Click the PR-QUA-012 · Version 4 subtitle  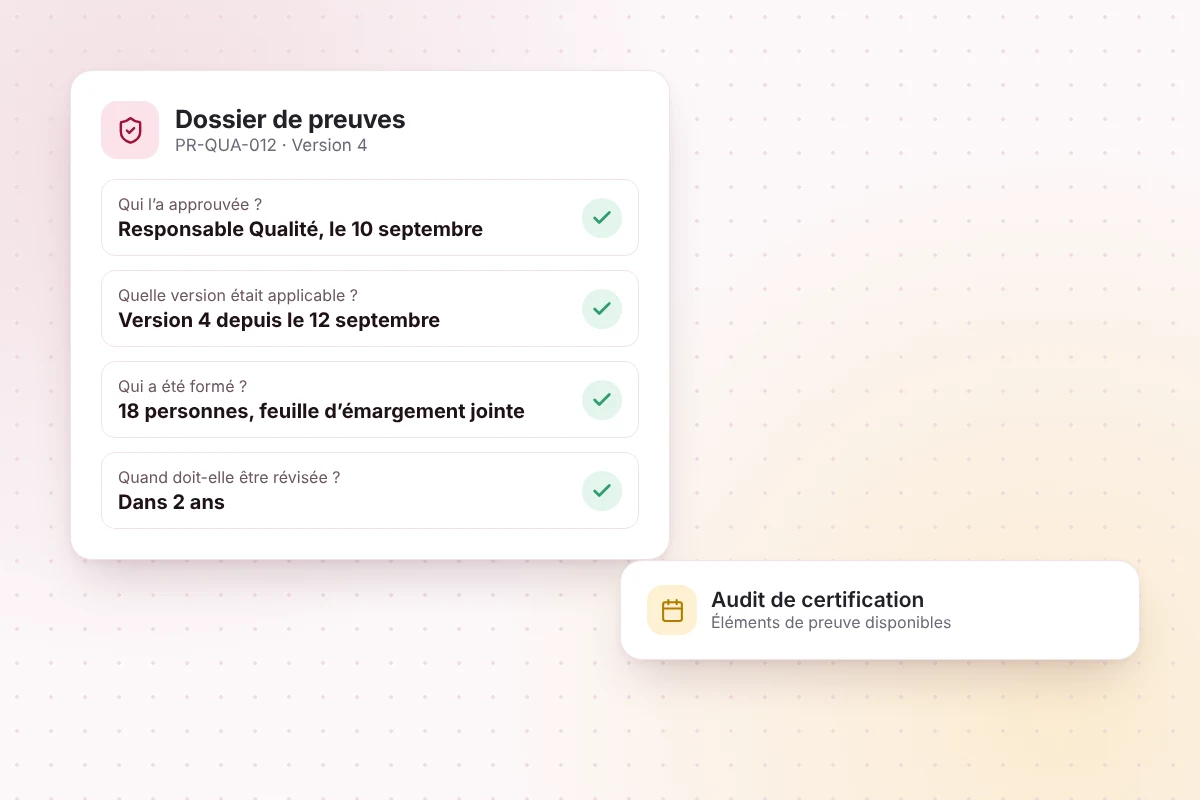(x=271, y=146)
